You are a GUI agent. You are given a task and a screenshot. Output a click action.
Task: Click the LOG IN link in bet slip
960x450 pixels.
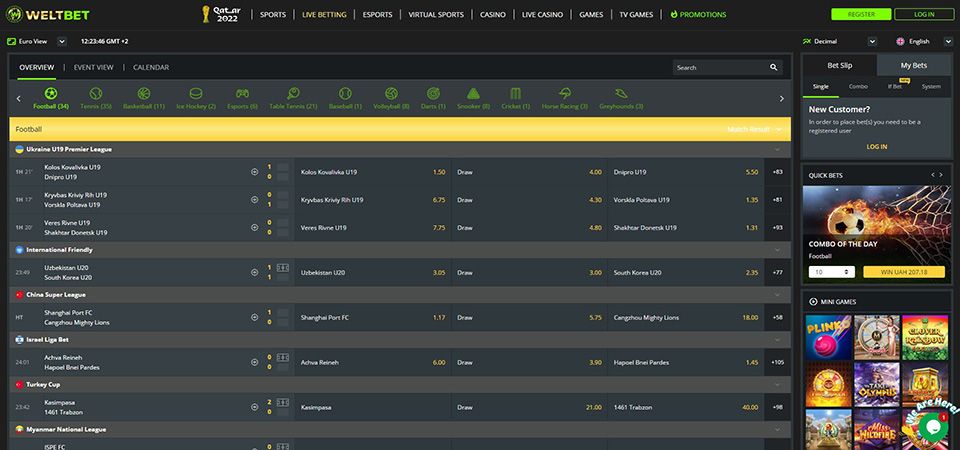tap(877, 147)
